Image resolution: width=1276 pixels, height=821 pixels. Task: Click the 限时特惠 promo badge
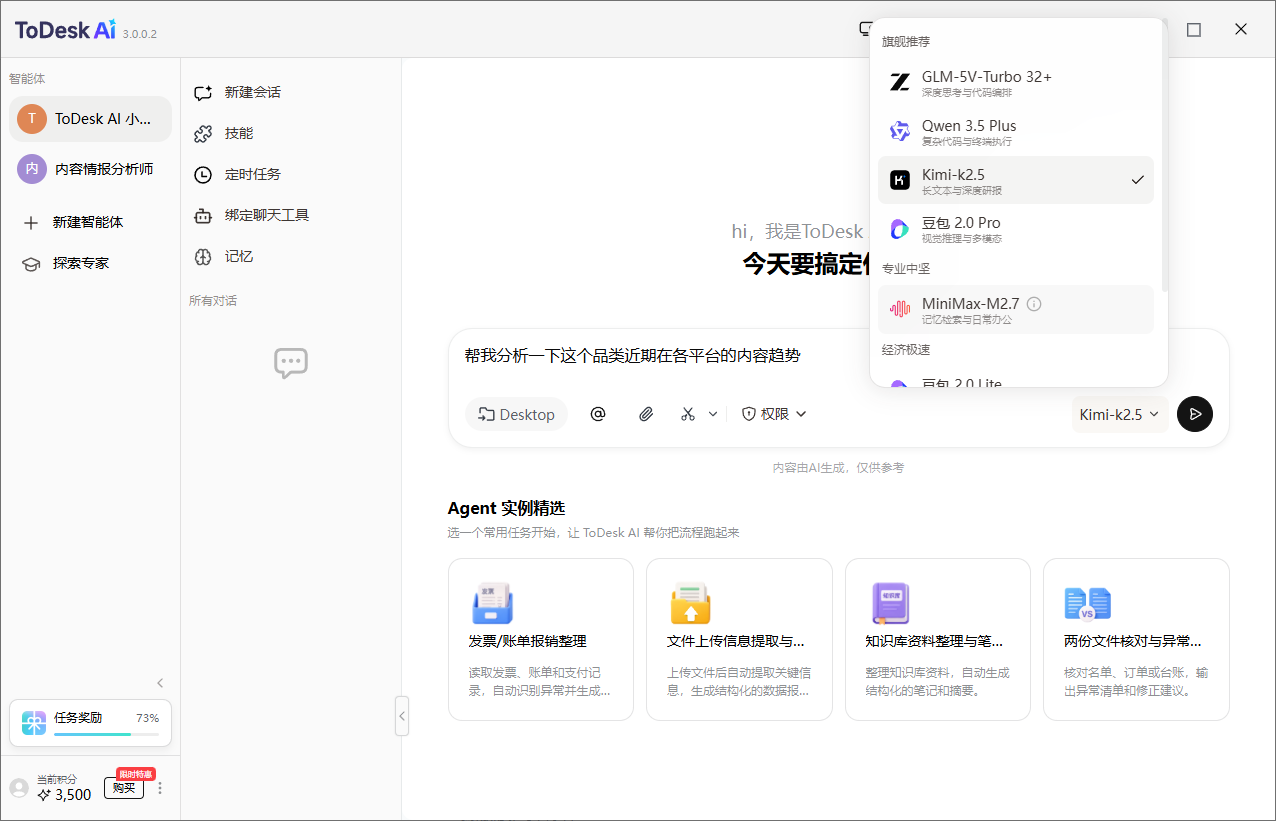(136, 774)
